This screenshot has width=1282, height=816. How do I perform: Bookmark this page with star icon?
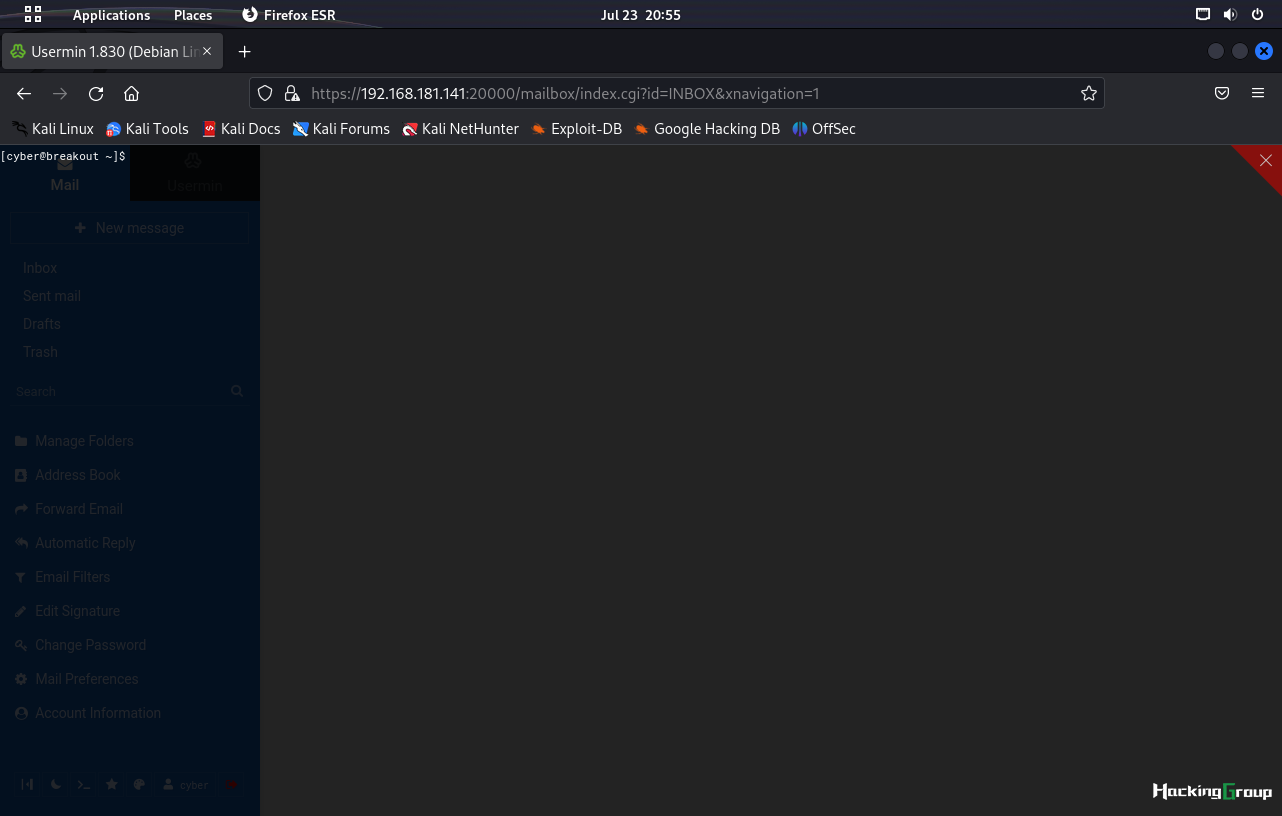[x=1089, y=94]
